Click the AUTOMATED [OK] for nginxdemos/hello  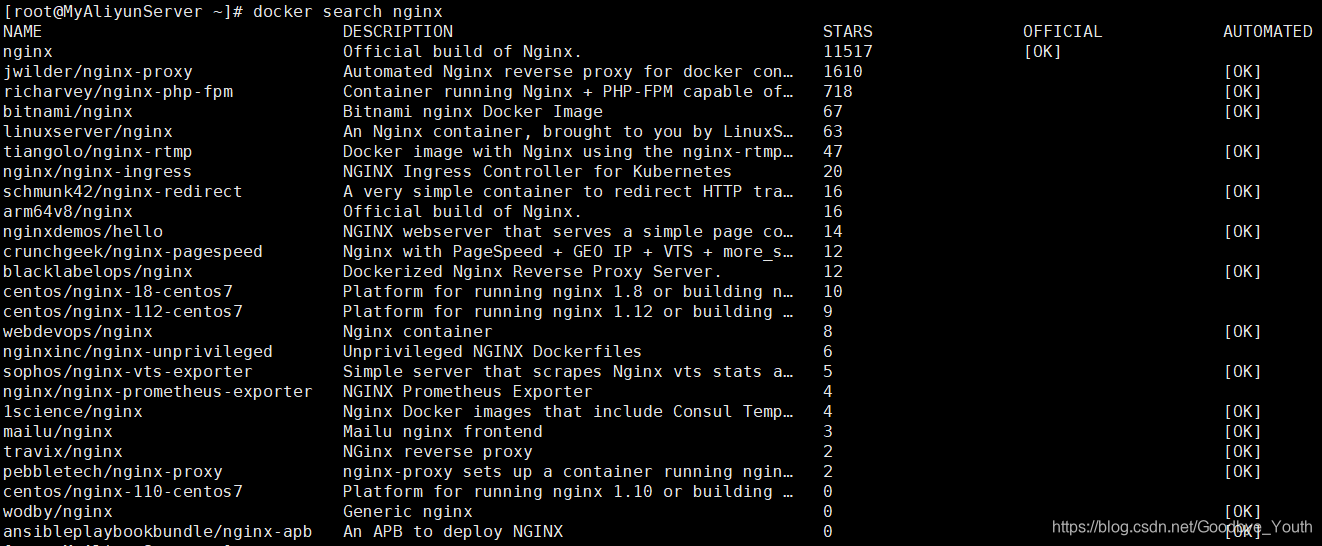pyautogui.click(x=1243, y=231)
